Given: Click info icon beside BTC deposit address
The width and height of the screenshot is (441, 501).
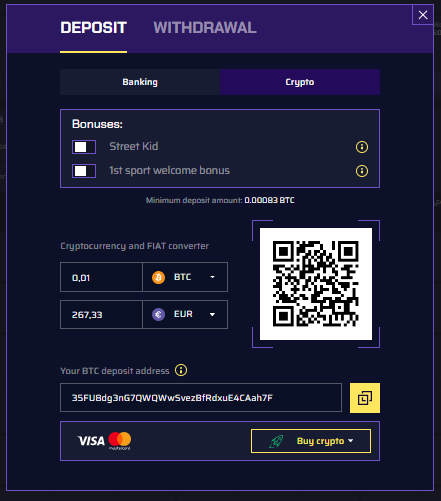Looking at the screenshot, I should click(x=181, y=370).
